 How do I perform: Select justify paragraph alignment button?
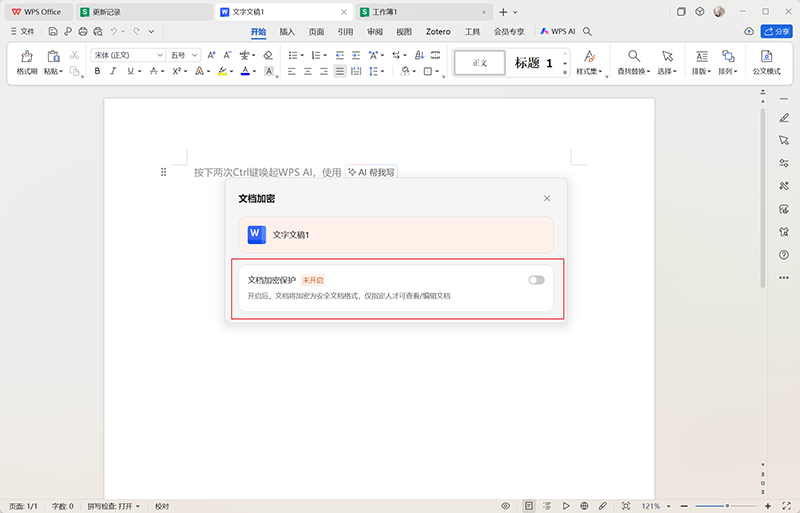[340, 72]
